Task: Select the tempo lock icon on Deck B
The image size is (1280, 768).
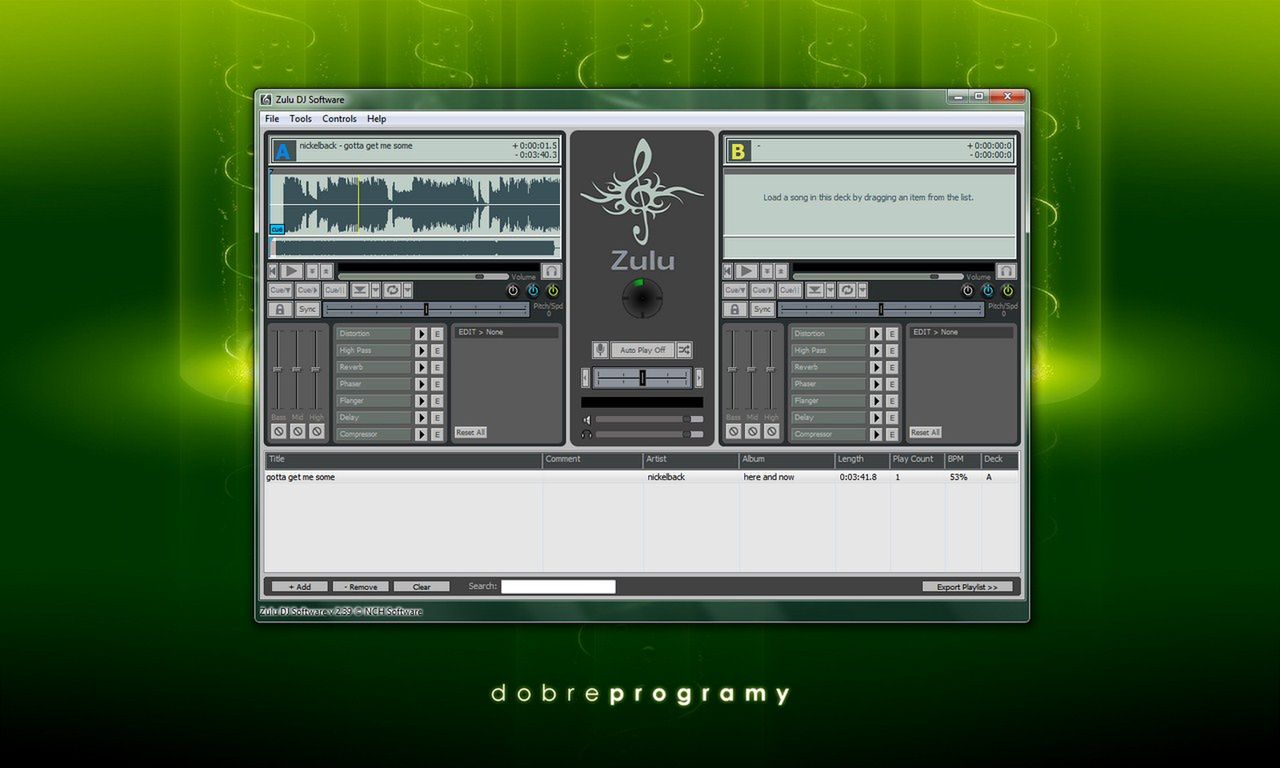Action: pyautogui.click(x=735, y=308)
